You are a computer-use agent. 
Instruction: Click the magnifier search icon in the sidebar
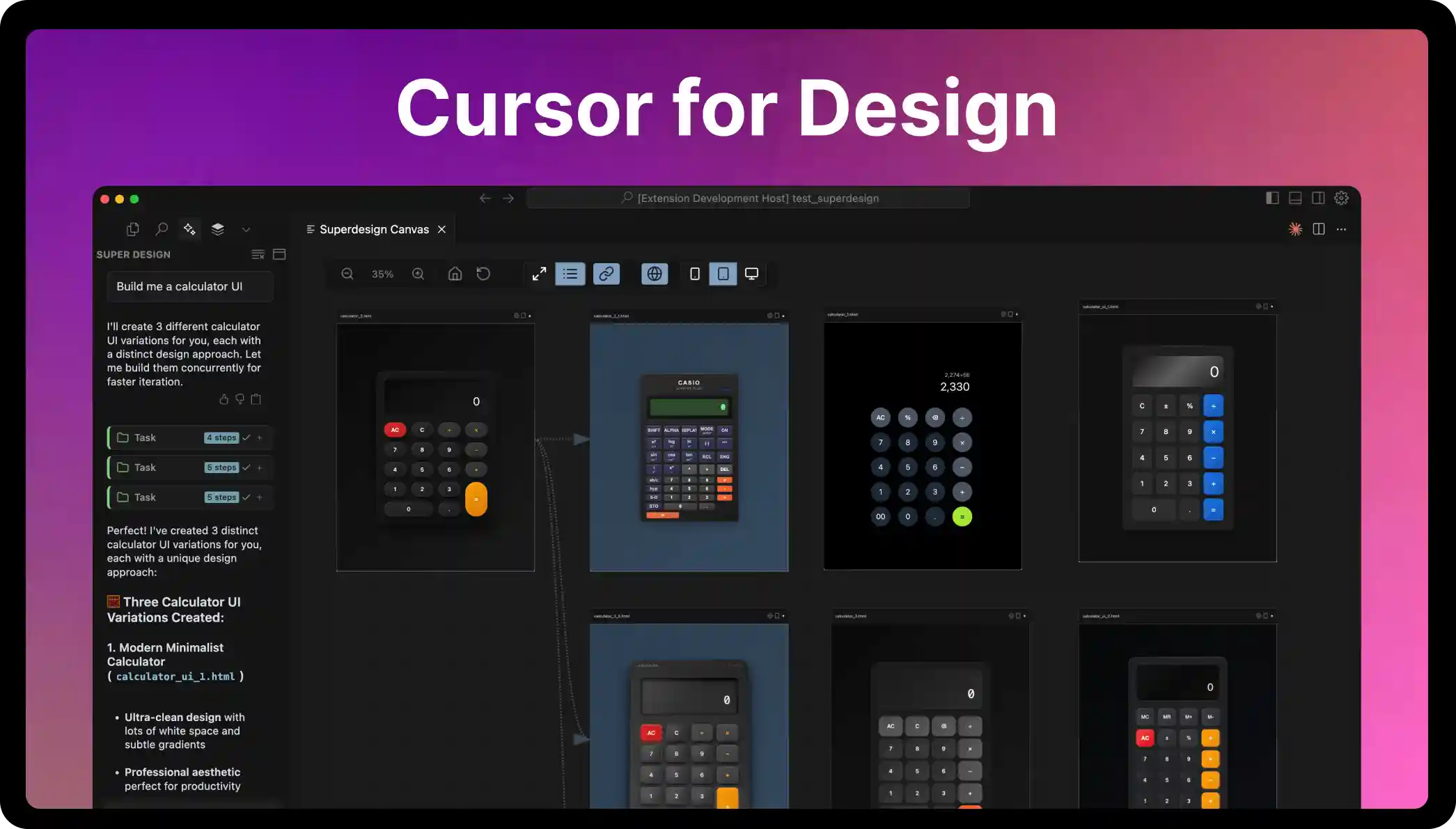coord(162,229)
